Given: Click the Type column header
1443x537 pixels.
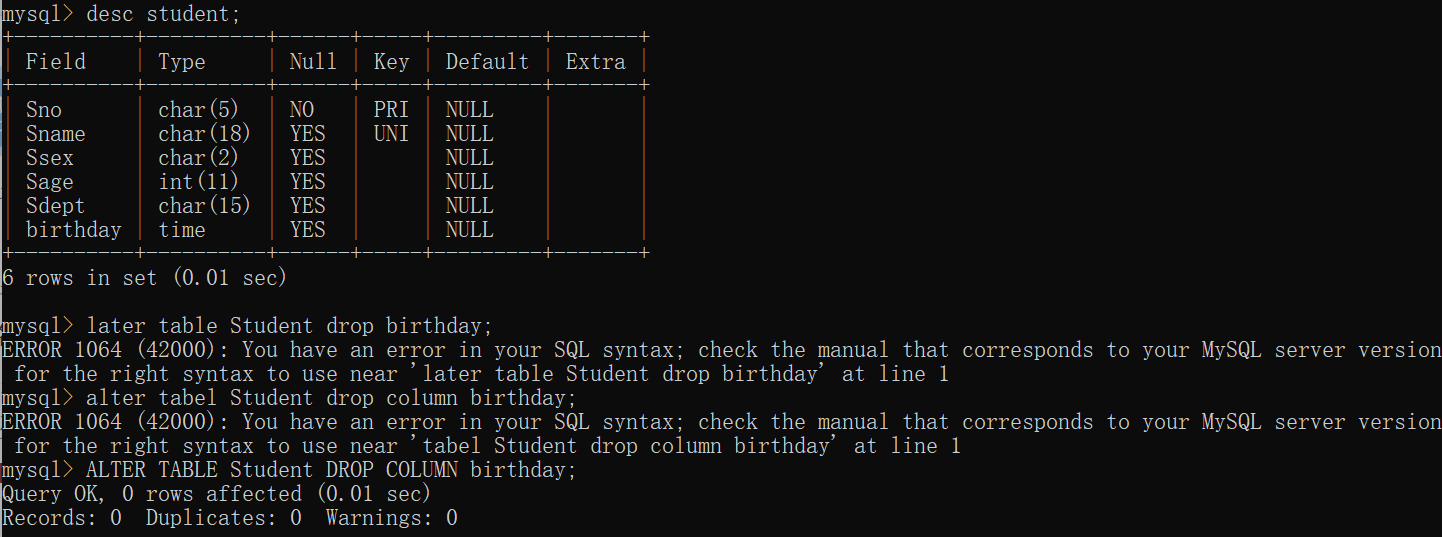Looking at the screenshot, I should (182, 62).
